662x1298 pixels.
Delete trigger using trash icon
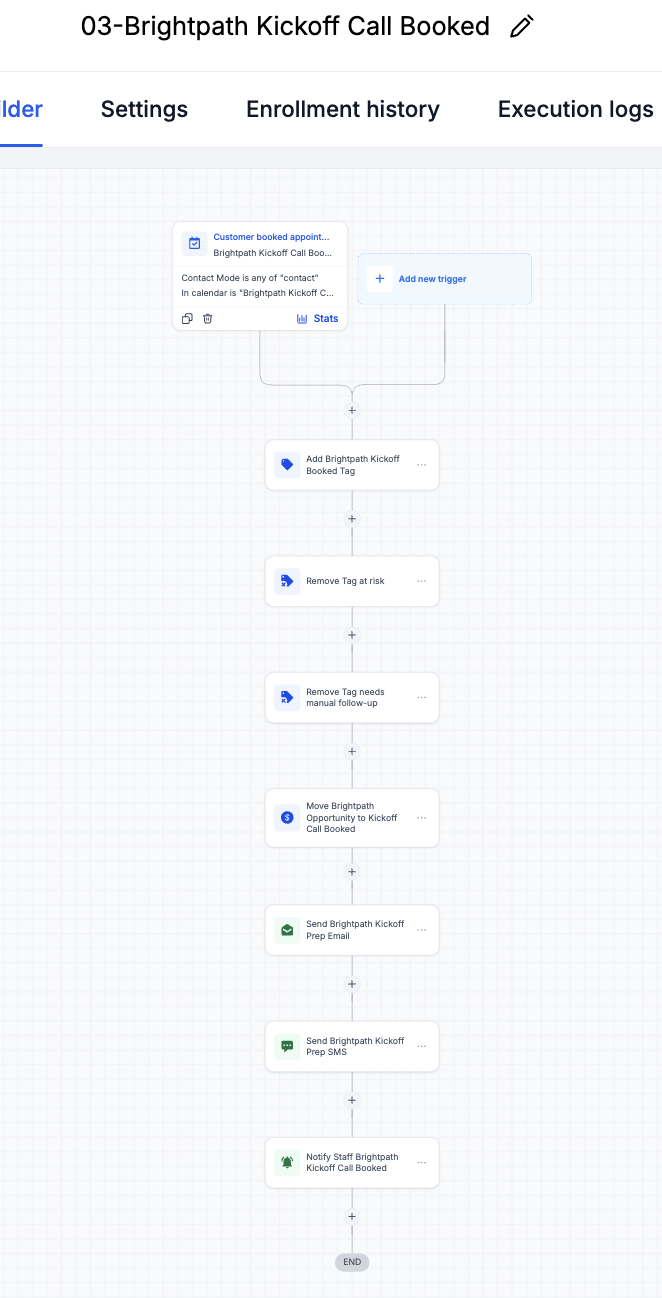[x=208, y=319]
